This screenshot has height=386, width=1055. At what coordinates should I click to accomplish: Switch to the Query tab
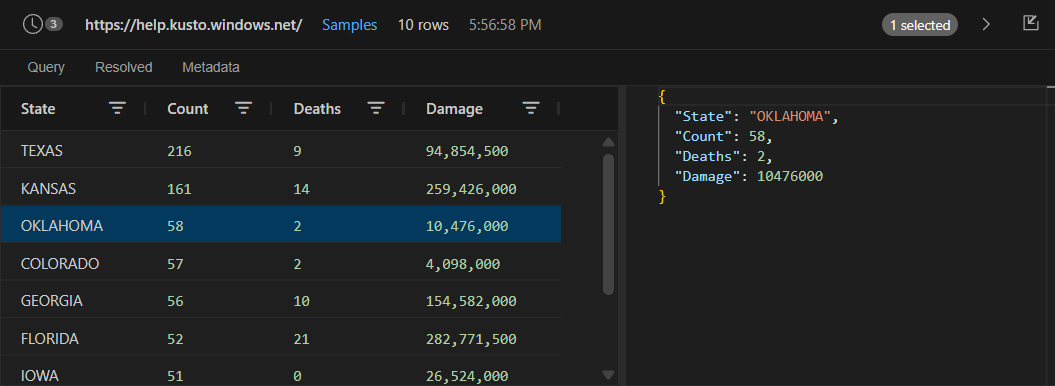click(46, 67)
